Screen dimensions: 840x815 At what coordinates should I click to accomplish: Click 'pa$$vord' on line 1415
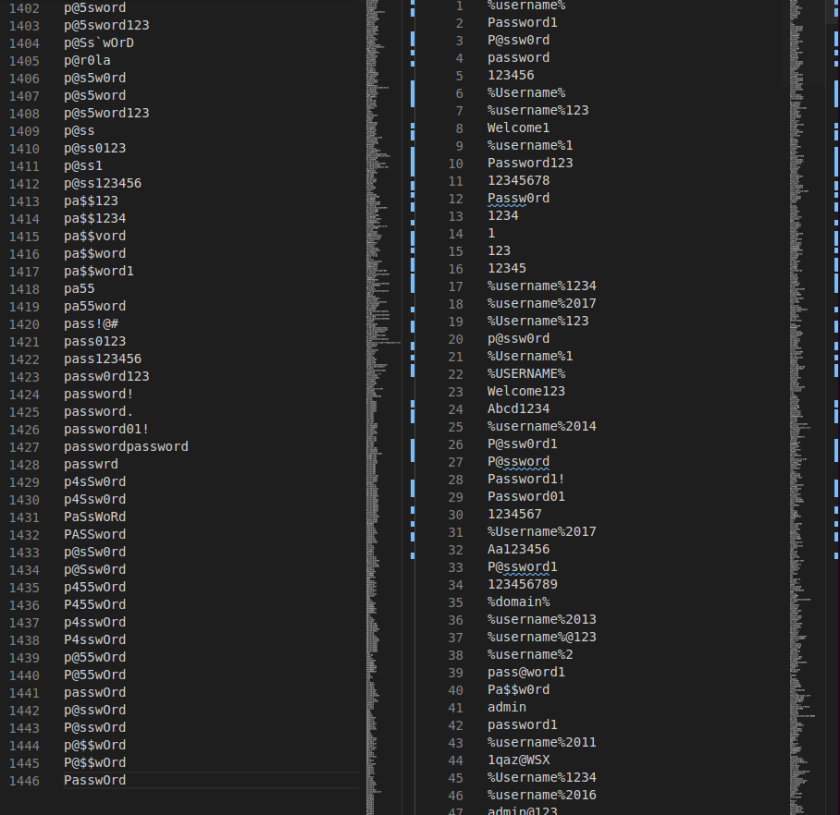coord(95,236)
